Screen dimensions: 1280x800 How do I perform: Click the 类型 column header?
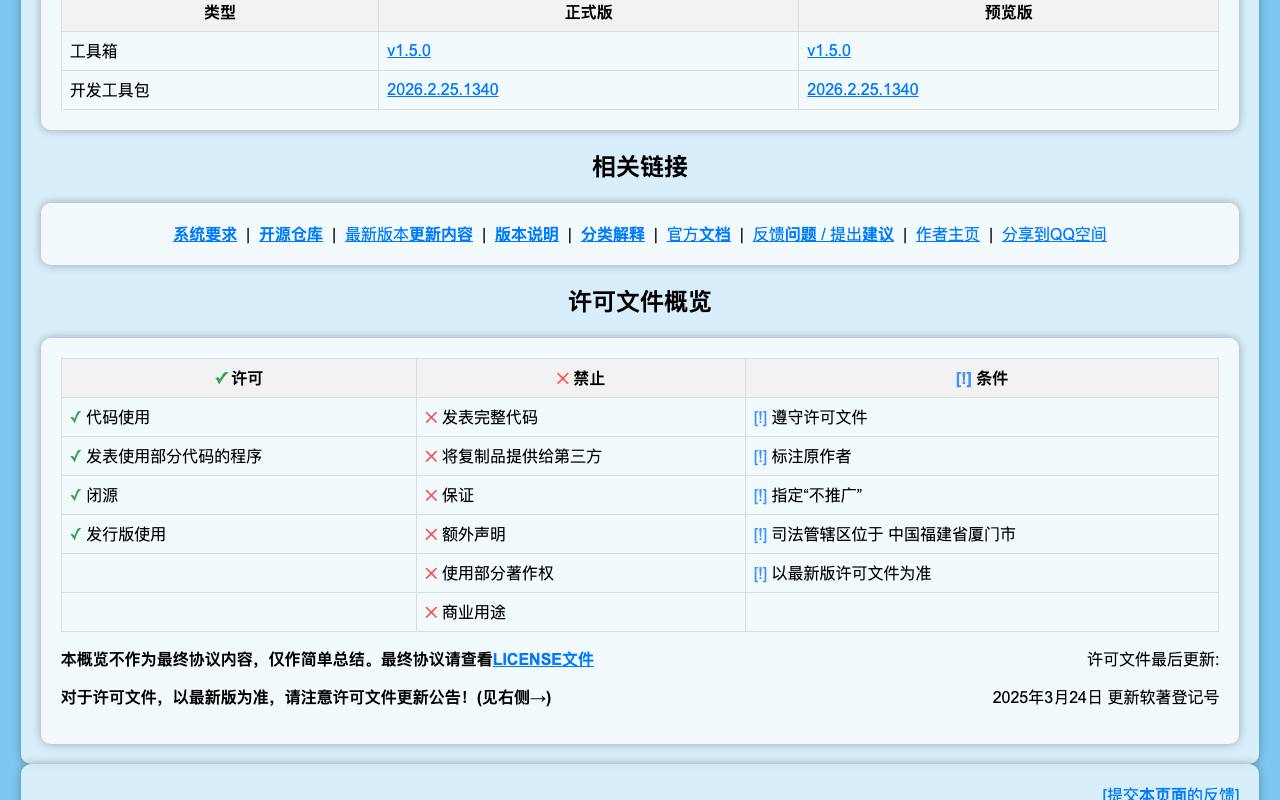220,13
